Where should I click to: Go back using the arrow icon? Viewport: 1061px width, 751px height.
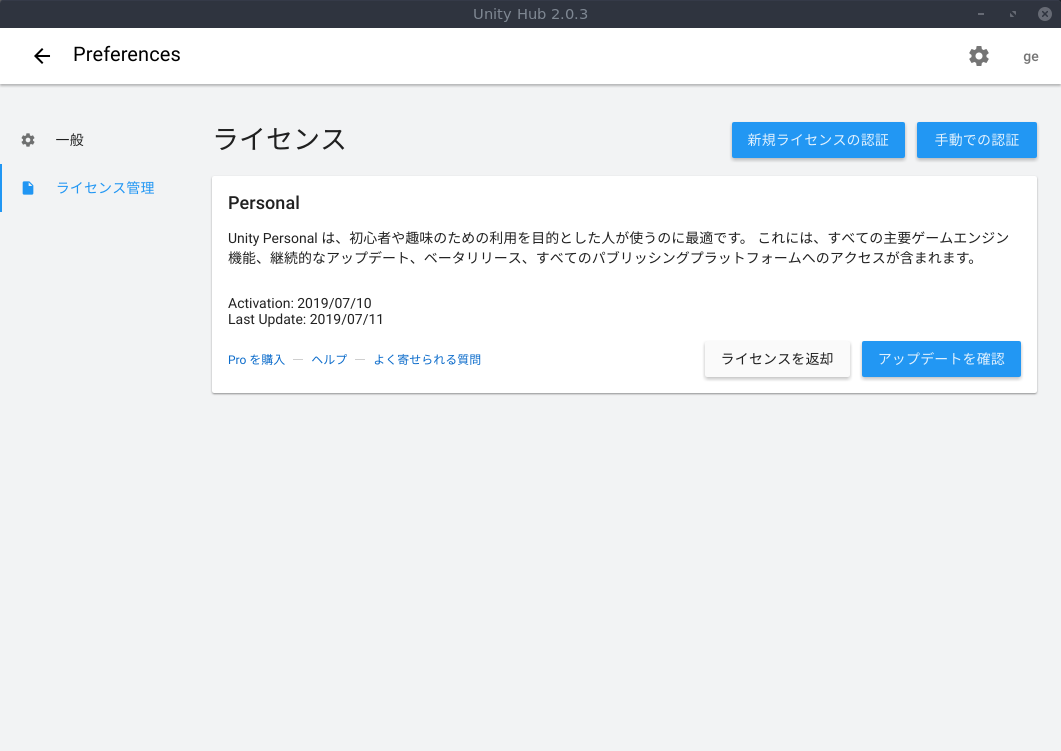click(41, 55)
